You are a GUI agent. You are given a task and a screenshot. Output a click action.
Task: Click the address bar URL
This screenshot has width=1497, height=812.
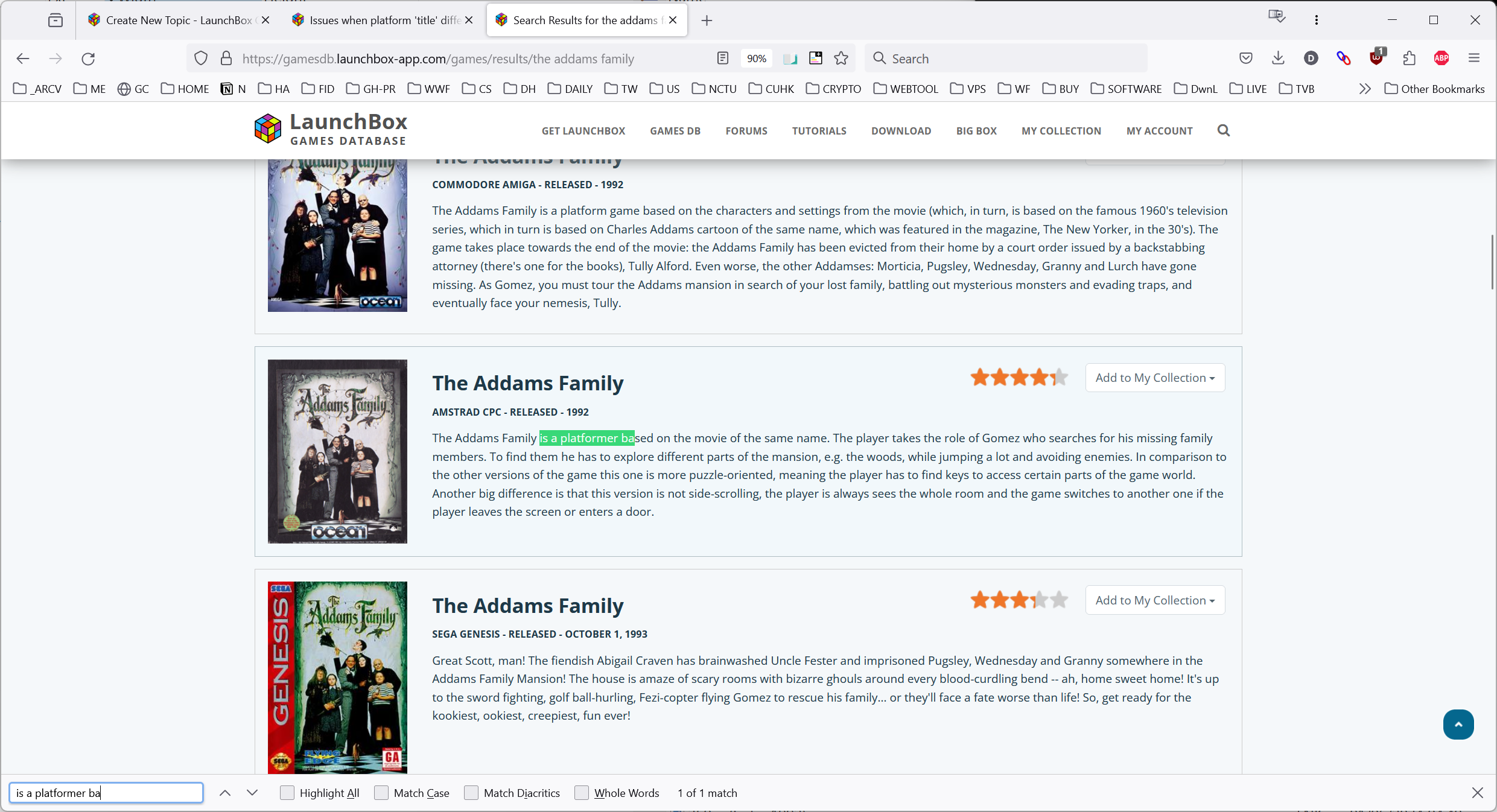(438, 59)
